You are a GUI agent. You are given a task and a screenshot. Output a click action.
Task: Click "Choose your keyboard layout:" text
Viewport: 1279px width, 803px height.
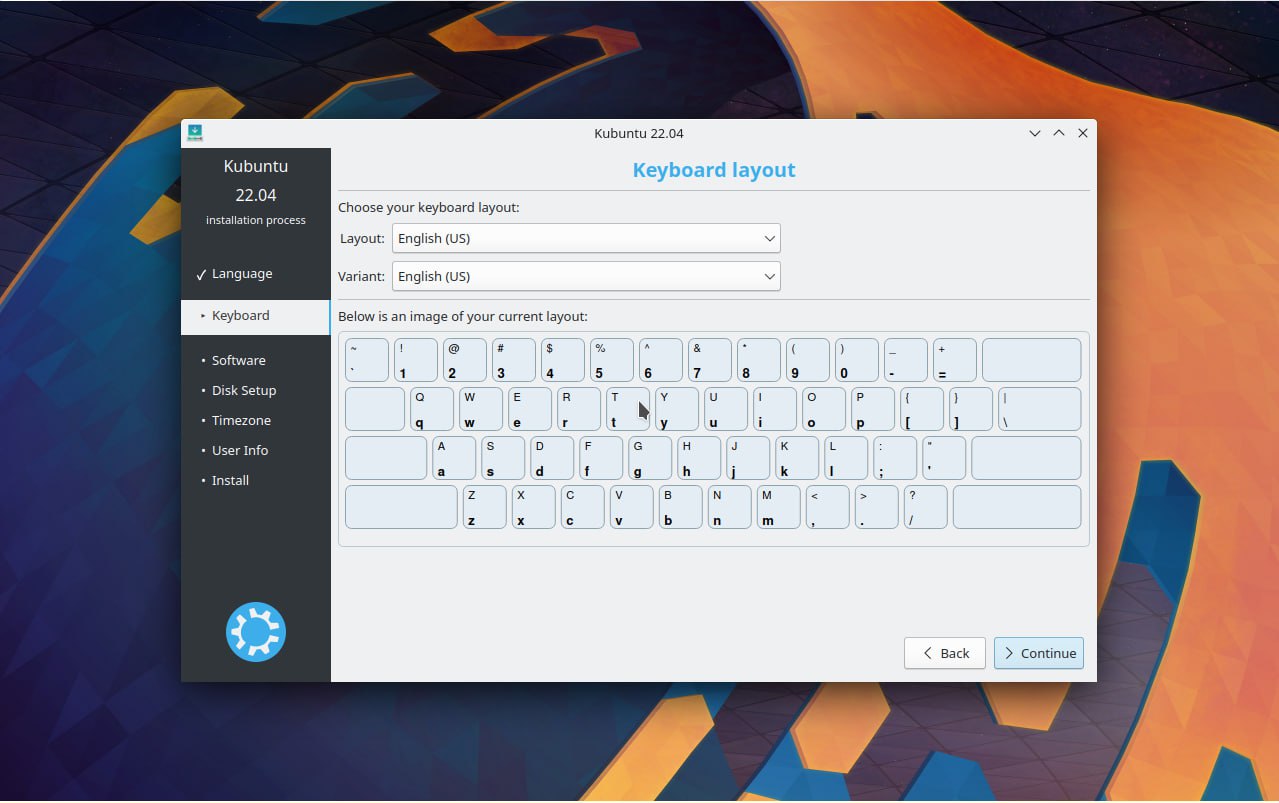(429, 207)
